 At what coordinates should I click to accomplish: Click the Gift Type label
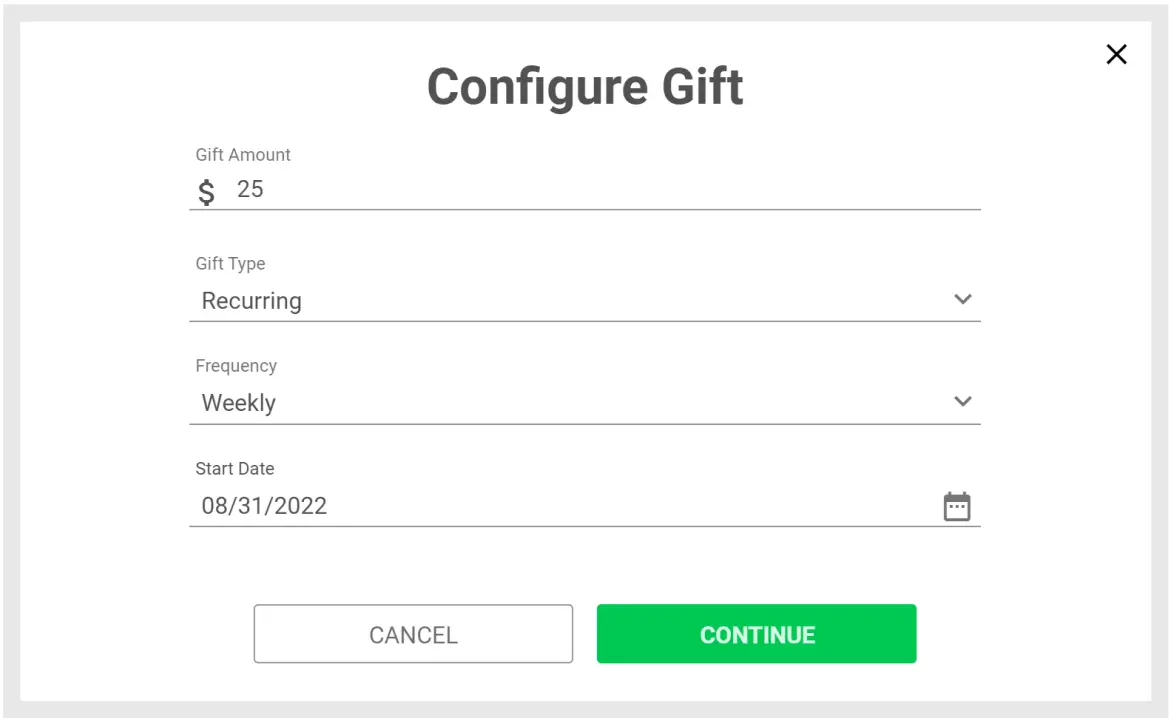(x=230, y=264)
